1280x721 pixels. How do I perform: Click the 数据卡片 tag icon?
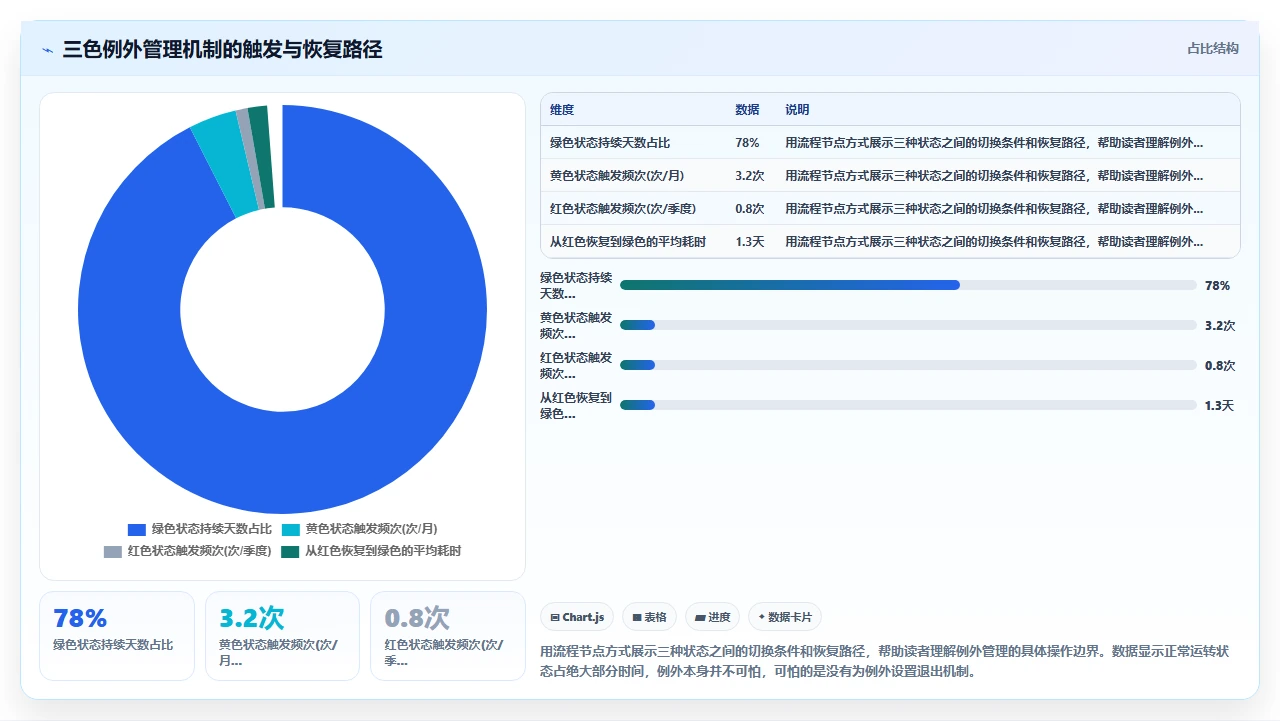tap(762, 618)
